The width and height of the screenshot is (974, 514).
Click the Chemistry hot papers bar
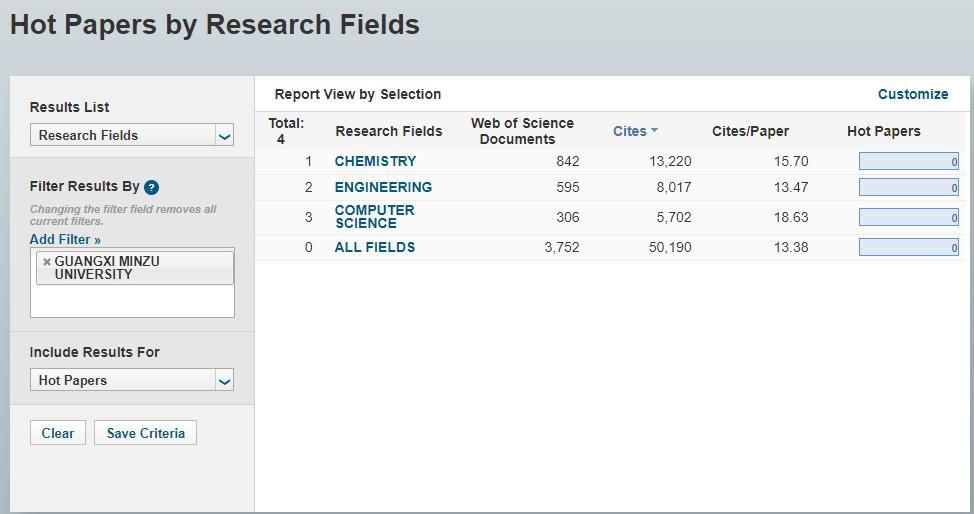908,161
